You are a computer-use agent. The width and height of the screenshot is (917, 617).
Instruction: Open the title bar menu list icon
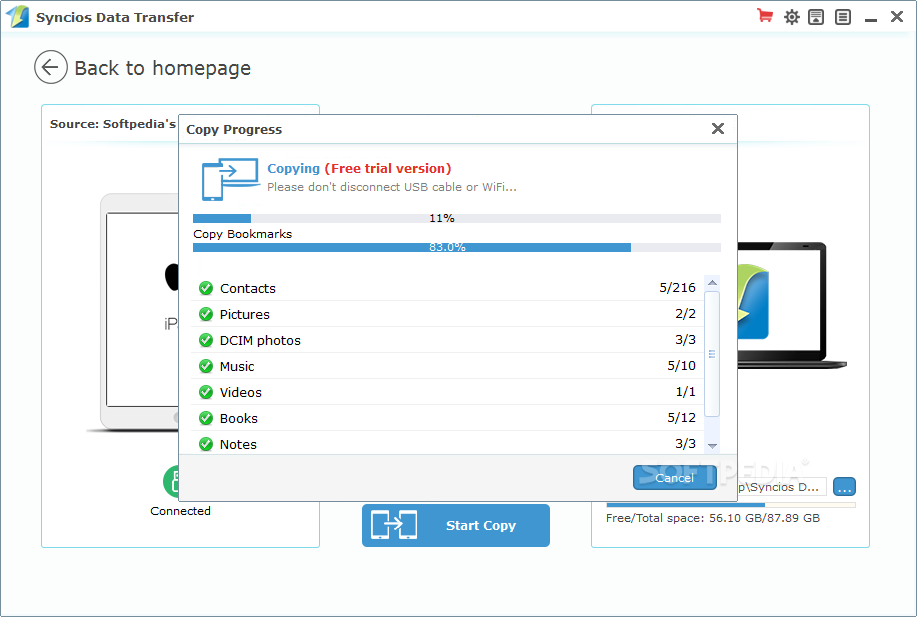point(843,17)
